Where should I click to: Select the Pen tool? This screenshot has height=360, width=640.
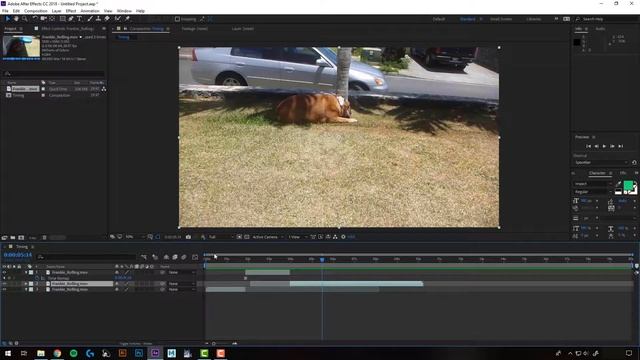(71, 19)
